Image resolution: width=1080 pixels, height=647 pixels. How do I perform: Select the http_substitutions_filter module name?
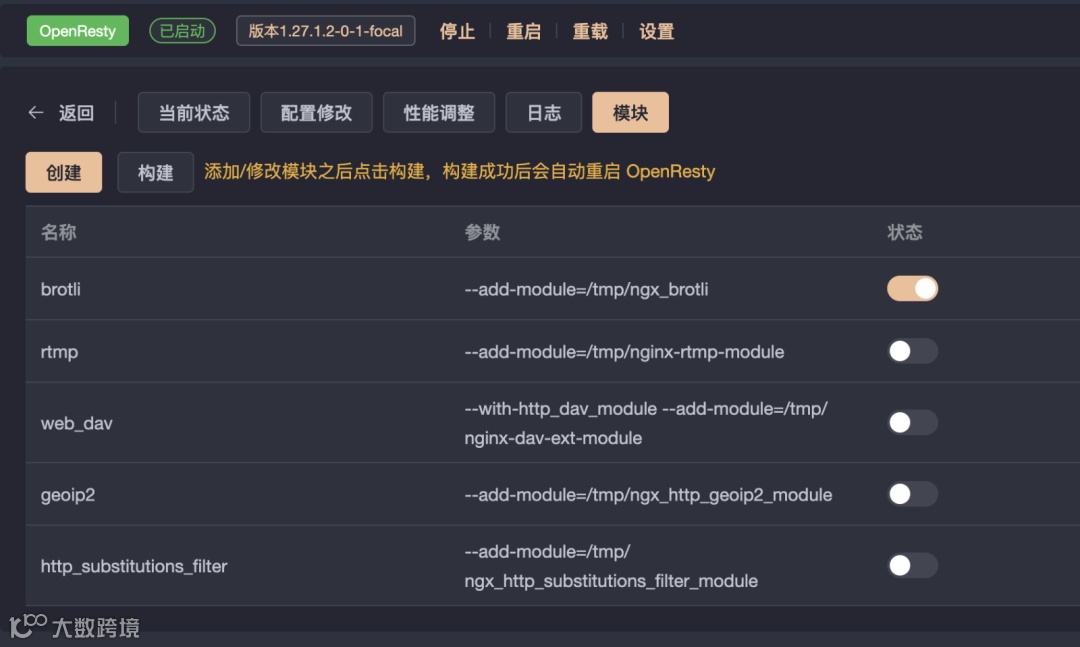click(x=134, y=566)
